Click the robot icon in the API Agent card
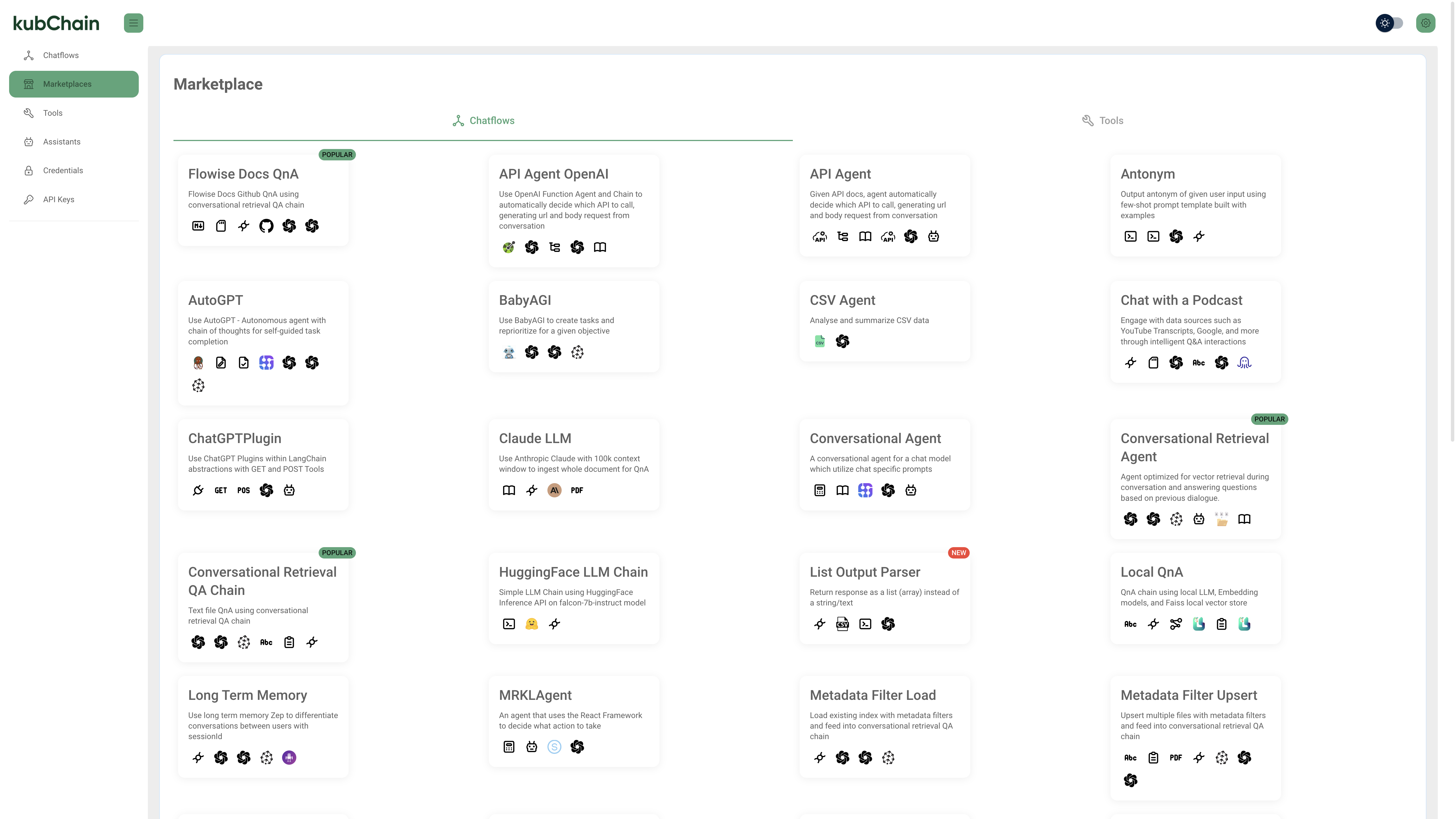 pos(933,236)
